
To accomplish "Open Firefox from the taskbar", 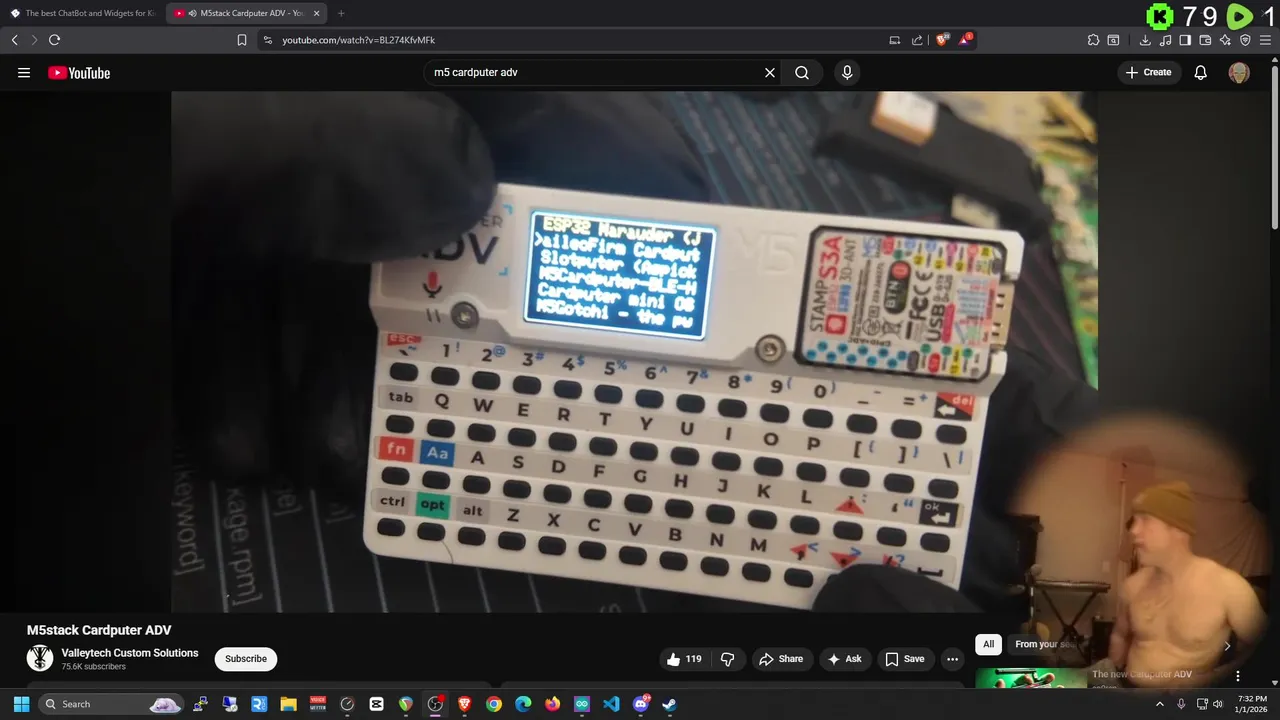I will pos(552,704).
